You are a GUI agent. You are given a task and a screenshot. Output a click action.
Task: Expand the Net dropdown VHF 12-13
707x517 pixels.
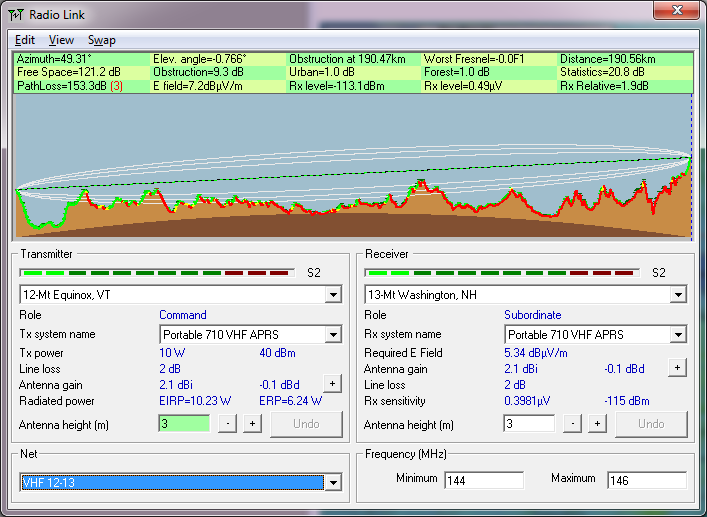click(333, 483)
